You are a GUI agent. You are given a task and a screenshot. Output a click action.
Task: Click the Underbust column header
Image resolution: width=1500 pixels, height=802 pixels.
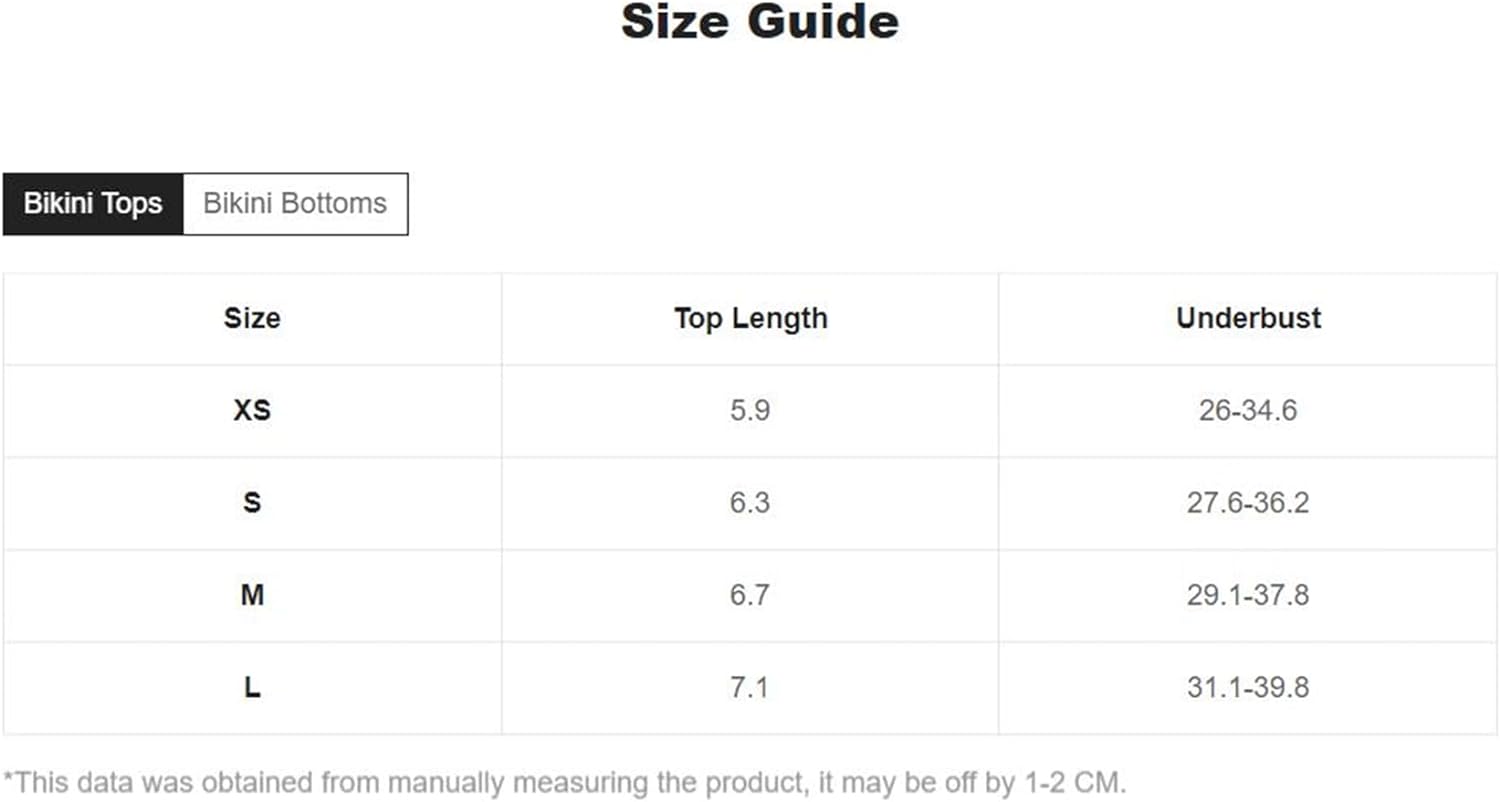pos(1248,319)
